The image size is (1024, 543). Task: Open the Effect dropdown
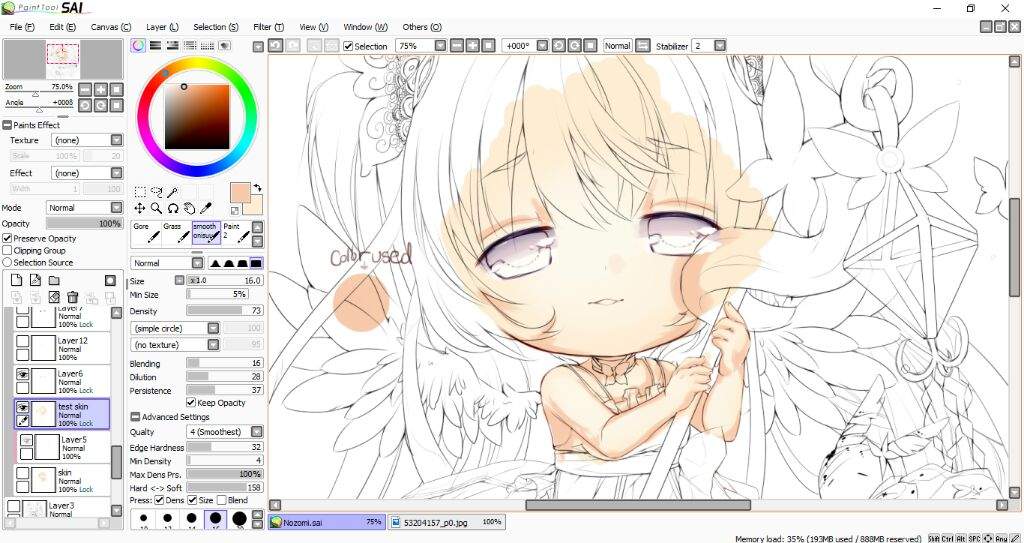(x=116, y=173)
